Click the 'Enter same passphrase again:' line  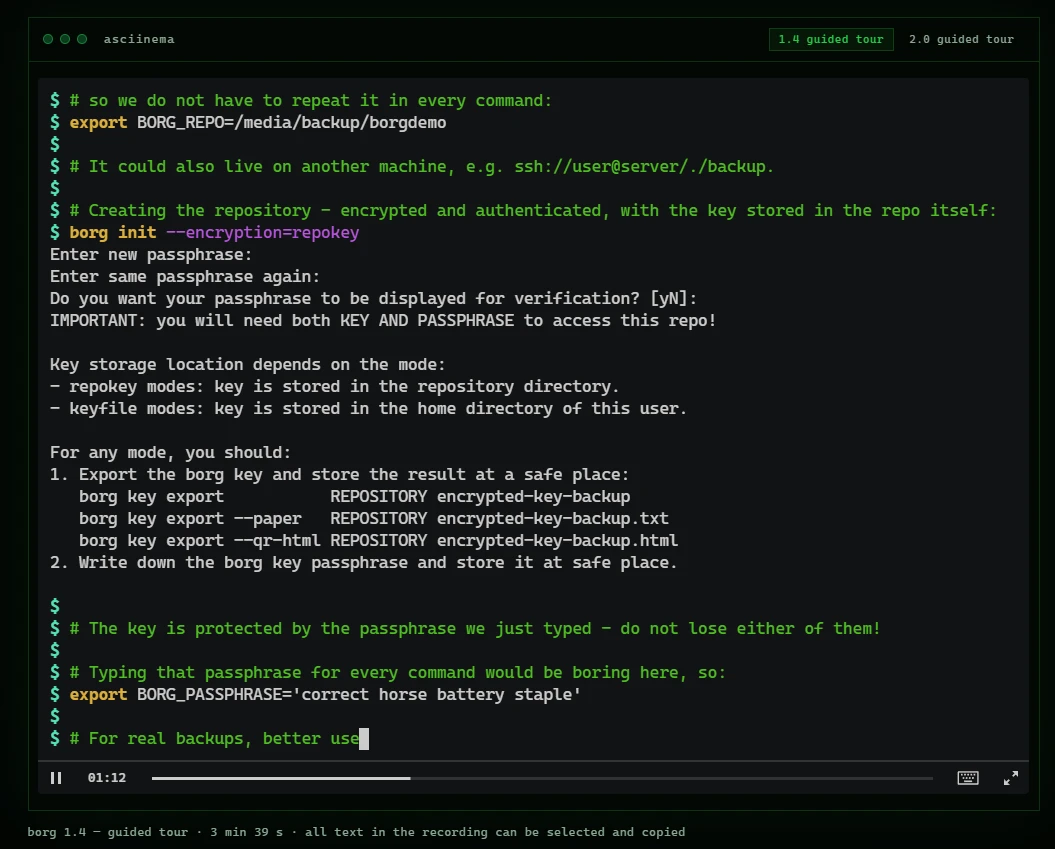click(x=185, y=276)
